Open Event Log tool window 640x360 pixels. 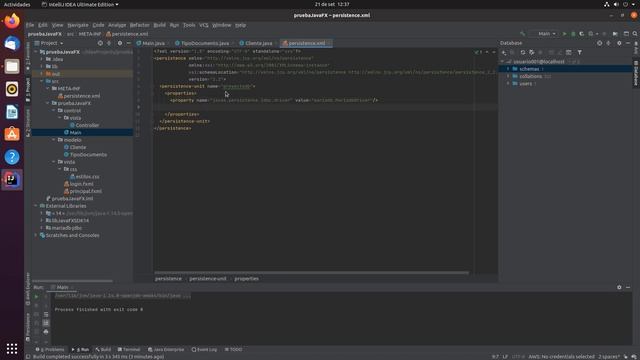coord(204,350)
